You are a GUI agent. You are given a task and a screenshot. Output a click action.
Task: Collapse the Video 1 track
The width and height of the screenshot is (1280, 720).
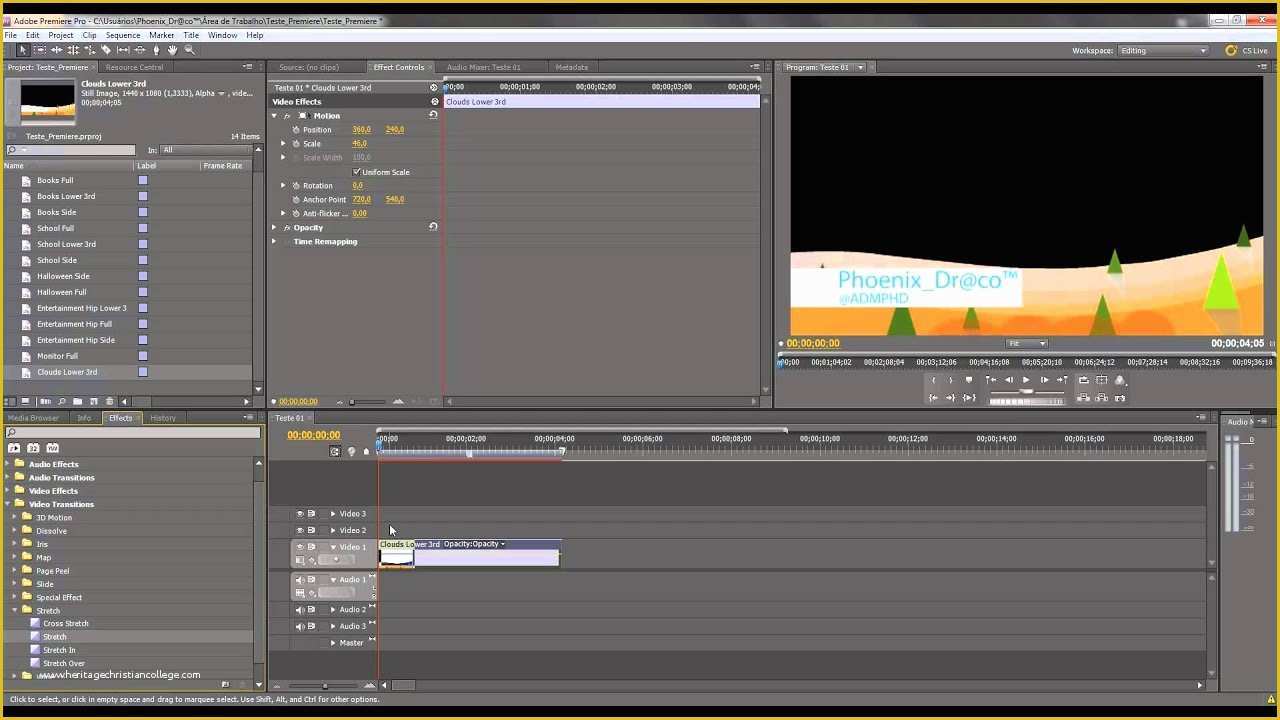click(333, 547)
